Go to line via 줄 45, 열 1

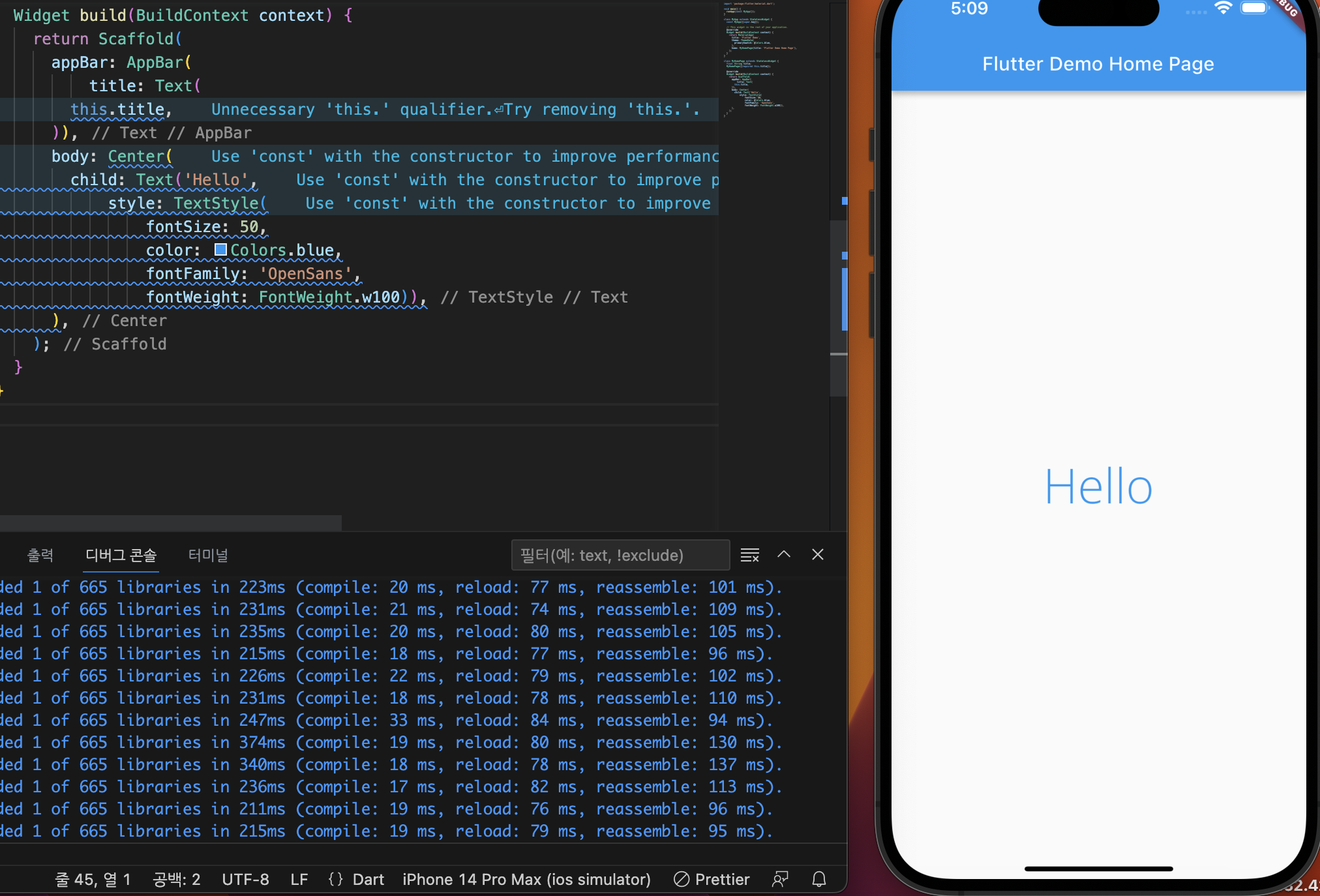(93, 879)
